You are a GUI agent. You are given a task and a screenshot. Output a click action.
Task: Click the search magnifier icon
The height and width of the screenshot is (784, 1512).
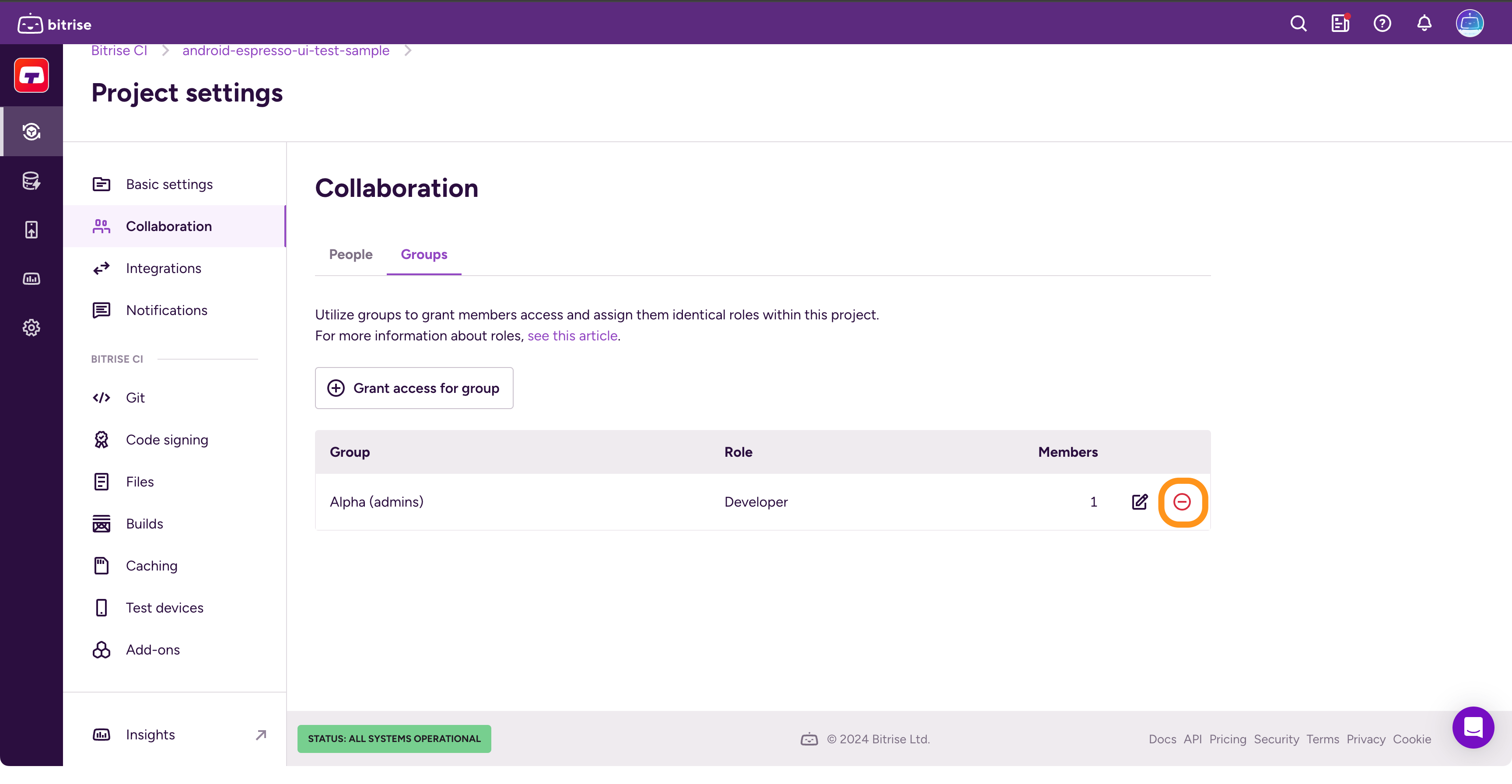click(1298, 24)
